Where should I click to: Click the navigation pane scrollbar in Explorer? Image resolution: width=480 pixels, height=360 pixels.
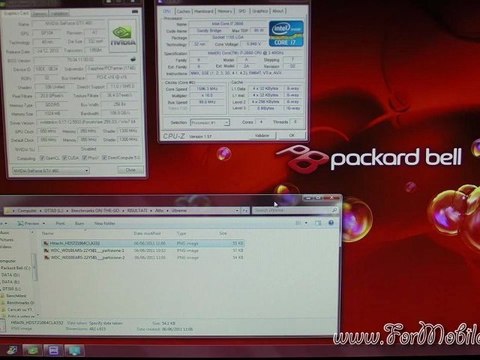(34, 267)
